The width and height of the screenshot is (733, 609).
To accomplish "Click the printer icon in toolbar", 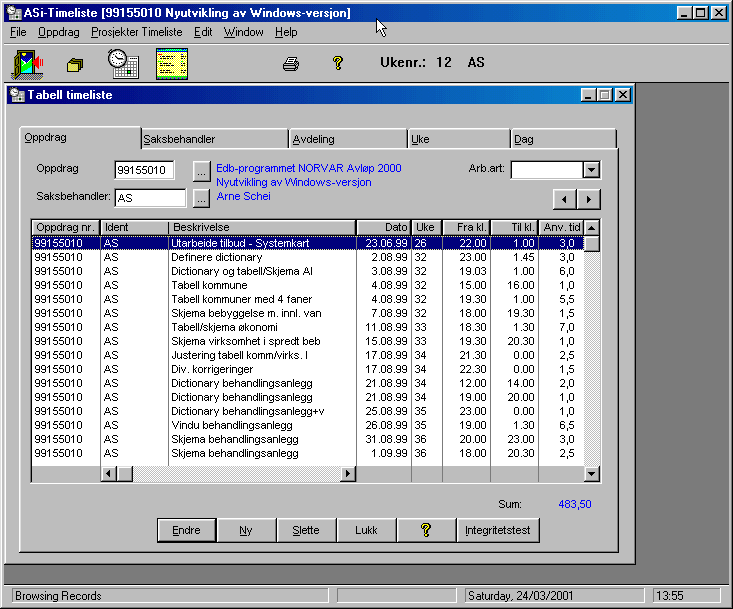I will pos(290,64).
